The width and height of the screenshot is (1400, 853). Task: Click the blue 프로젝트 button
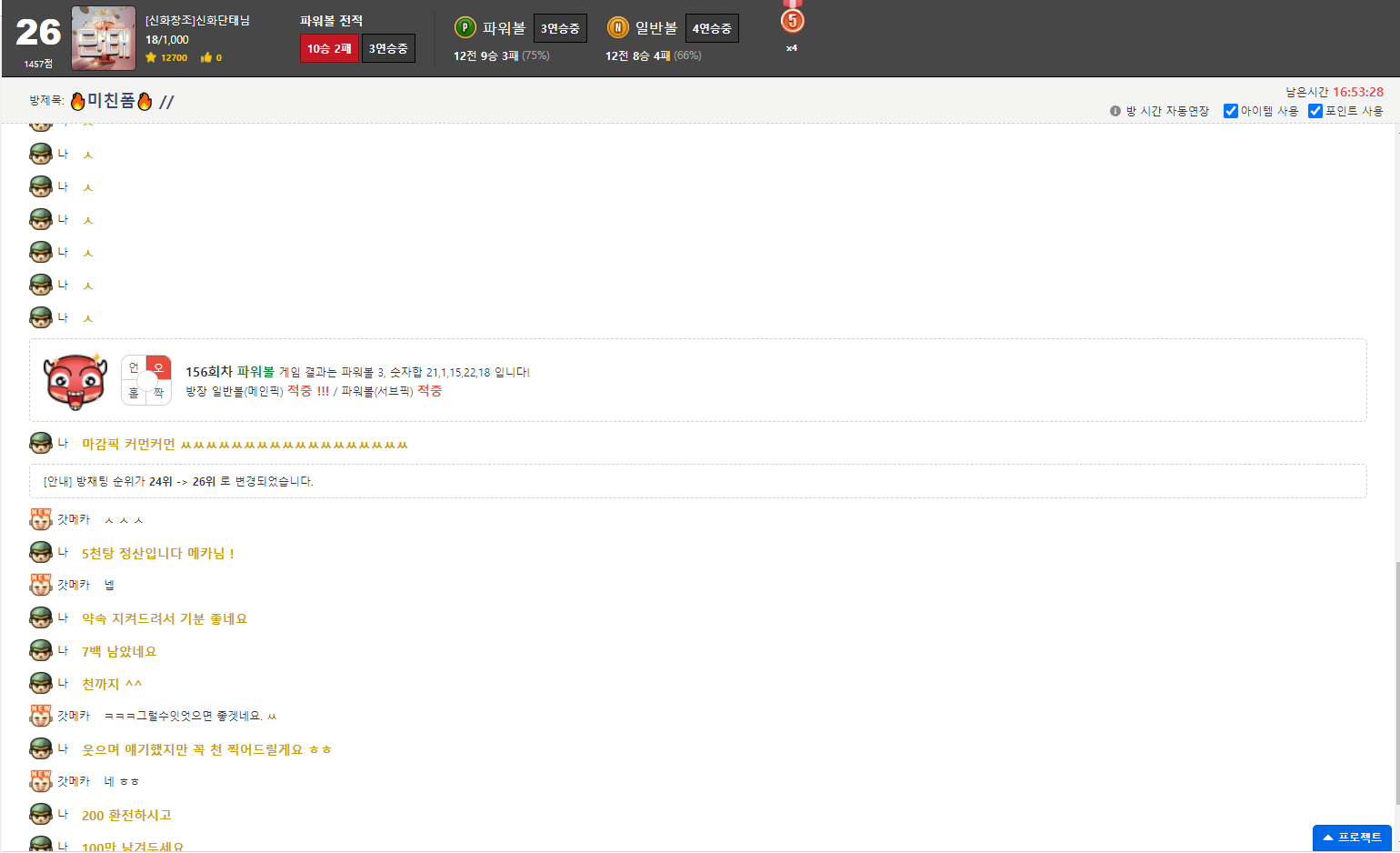(1353, 838)
